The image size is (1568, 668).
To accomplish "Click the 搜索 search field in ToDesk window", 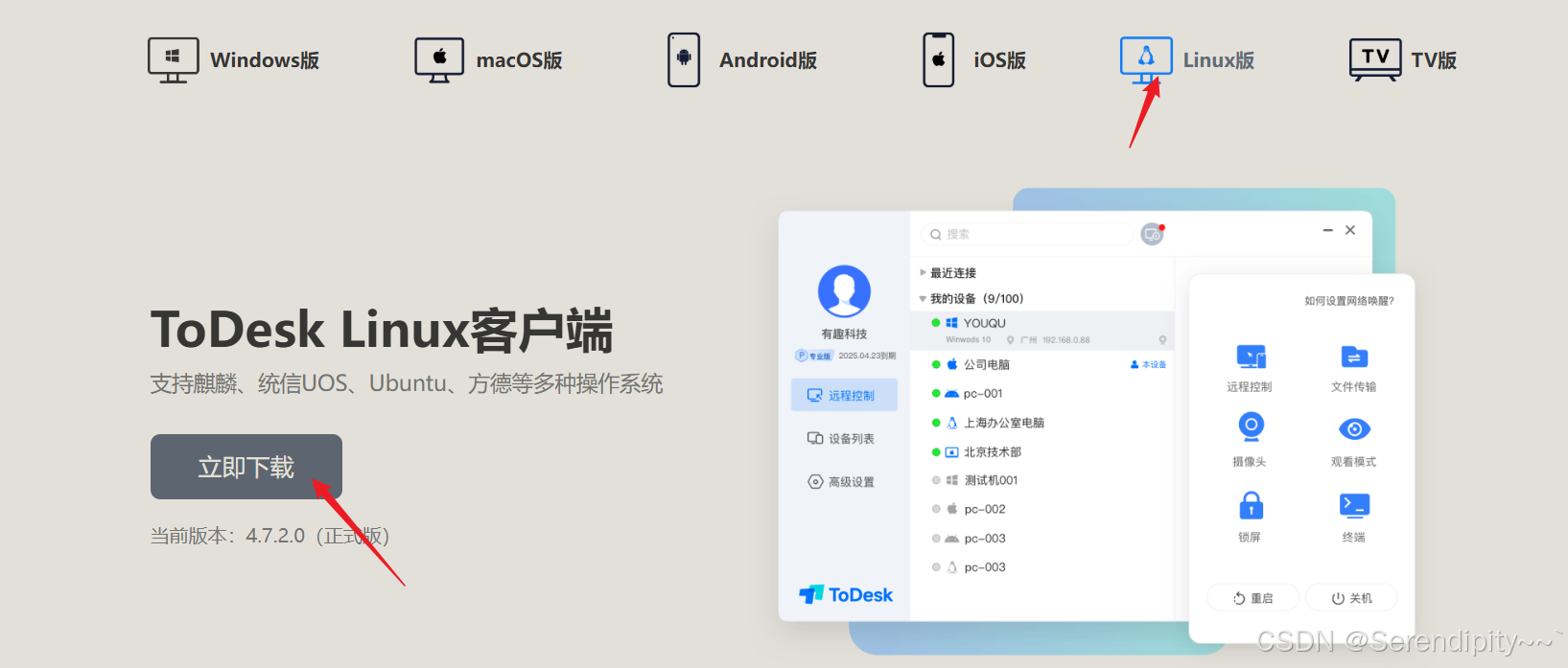I will 1027,234.
